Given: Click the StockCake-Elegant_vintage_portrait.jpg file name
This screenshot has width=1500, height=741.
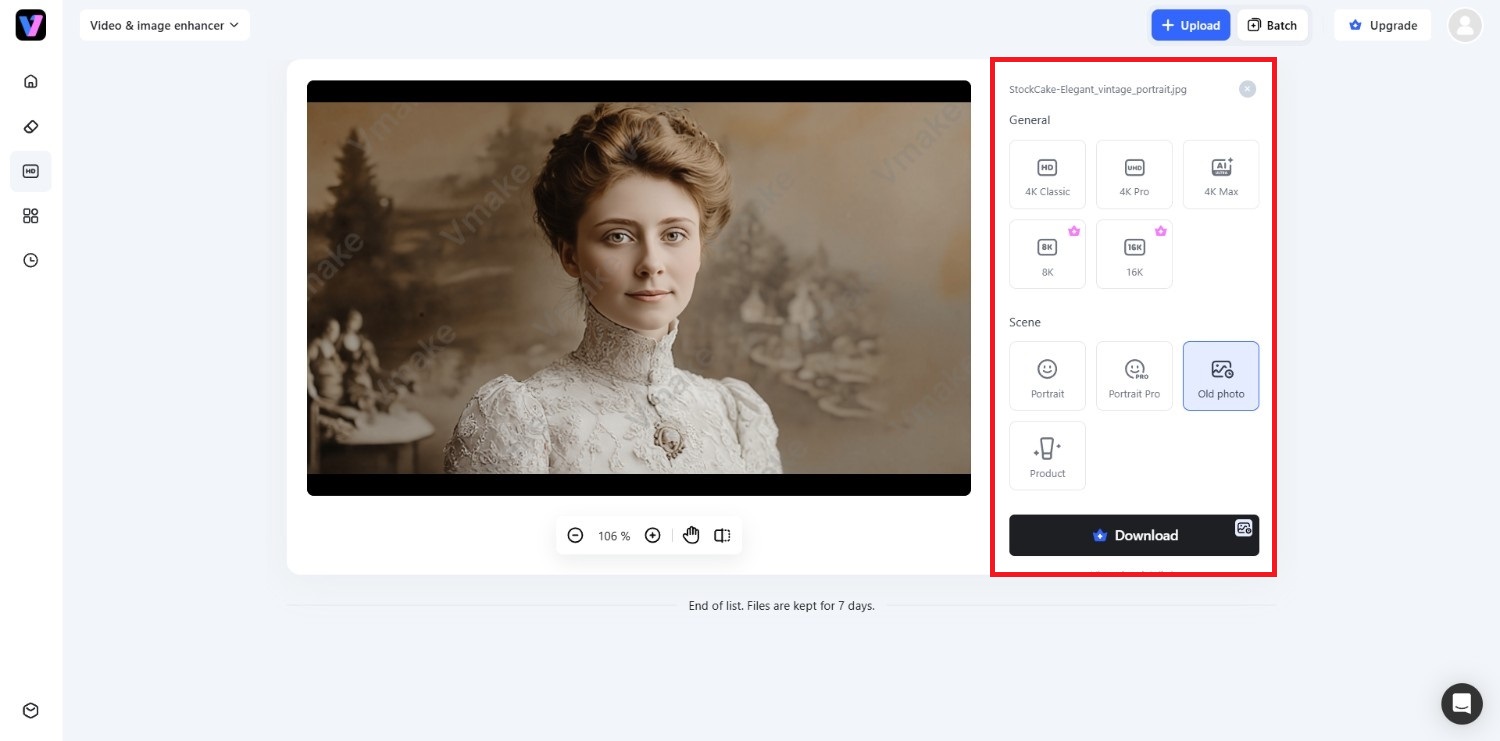Looking at the screenshot, I should tap(1098, 89).
